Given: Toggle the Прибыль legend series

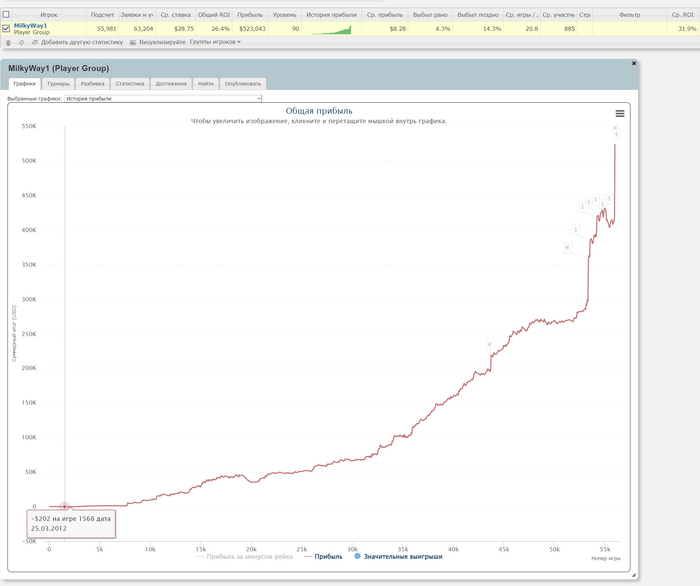Looking at the screenshot, I should (x=323, y=557).
